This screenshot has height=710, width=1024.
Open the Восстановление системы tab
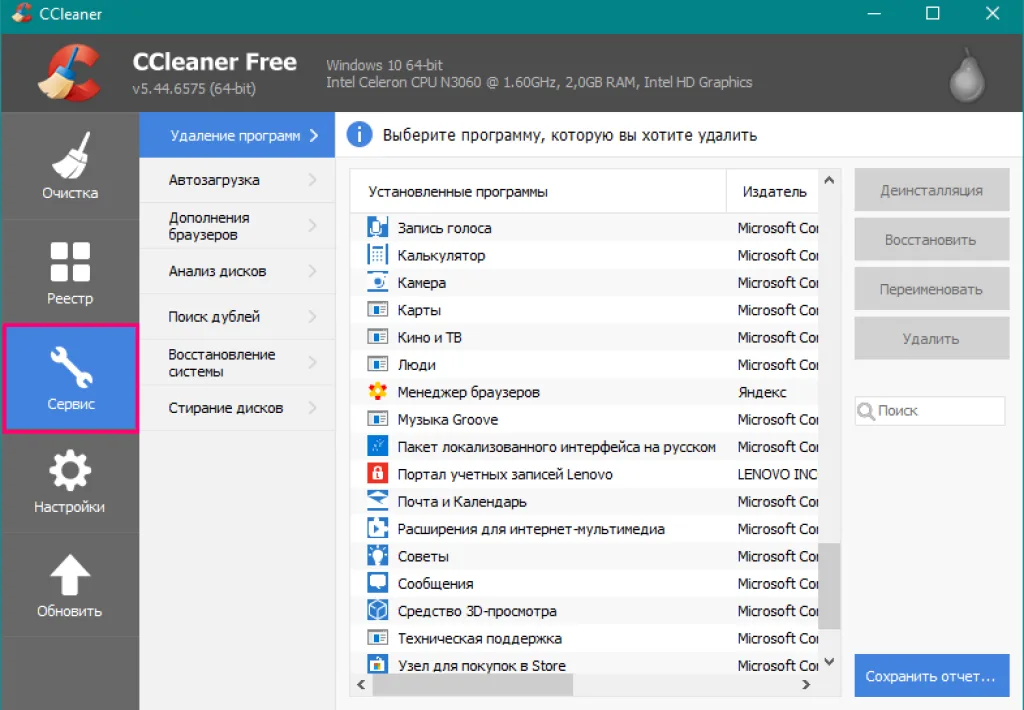pos(237,363)
